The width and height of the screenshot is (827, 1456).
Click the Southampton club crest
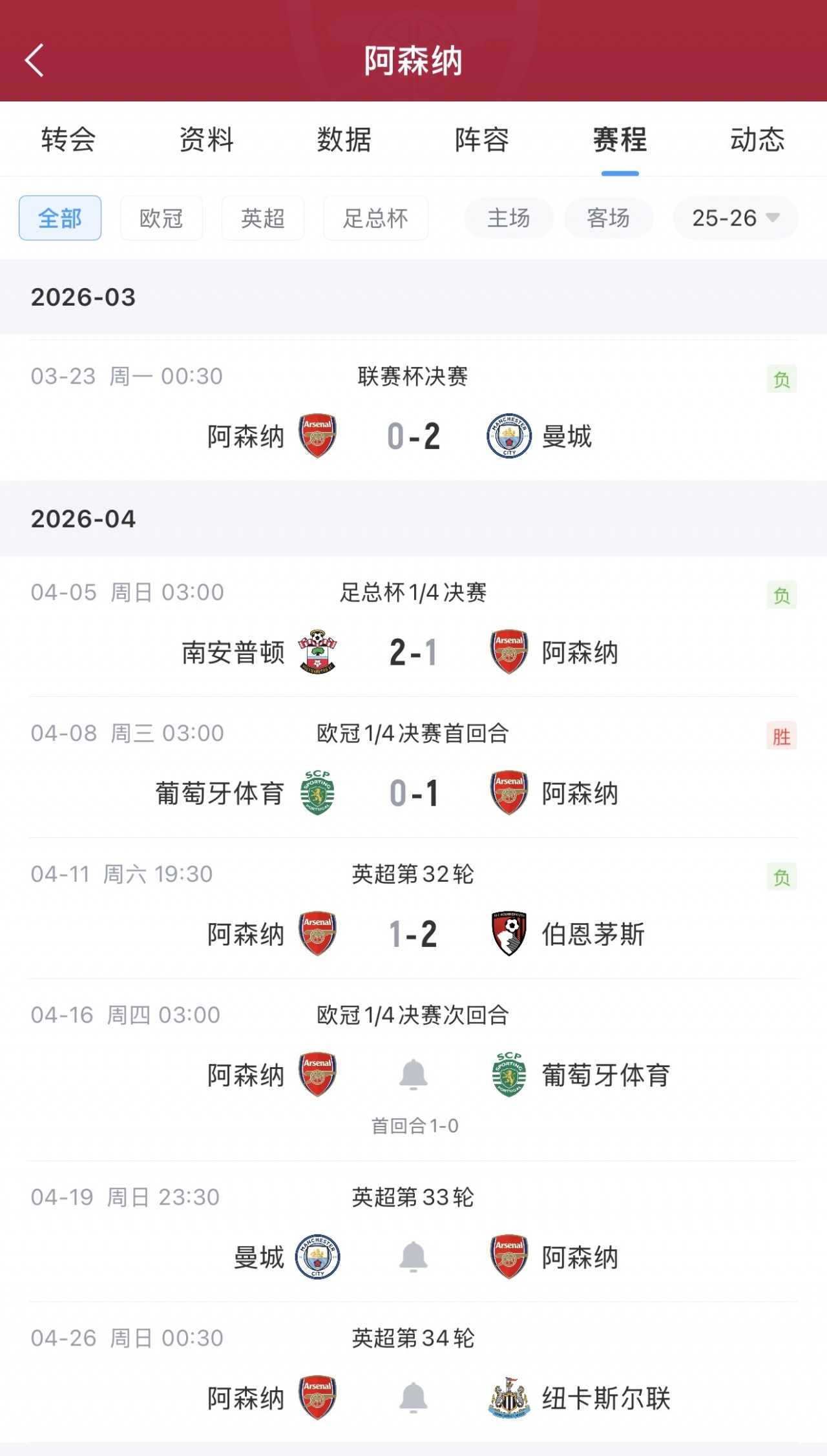tap(317, 652)
